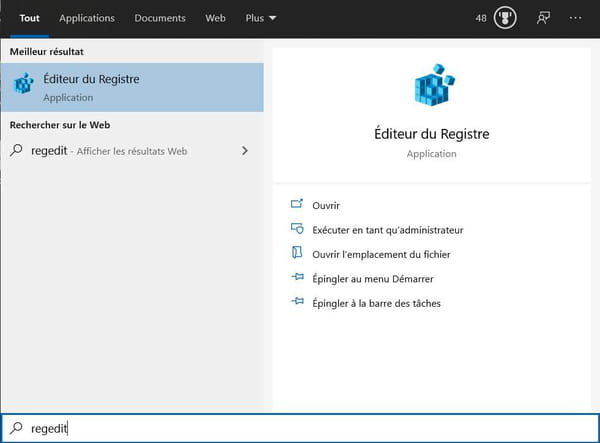Open the Applications search tab
600x443 pixels.
click(x=87, y=18)
